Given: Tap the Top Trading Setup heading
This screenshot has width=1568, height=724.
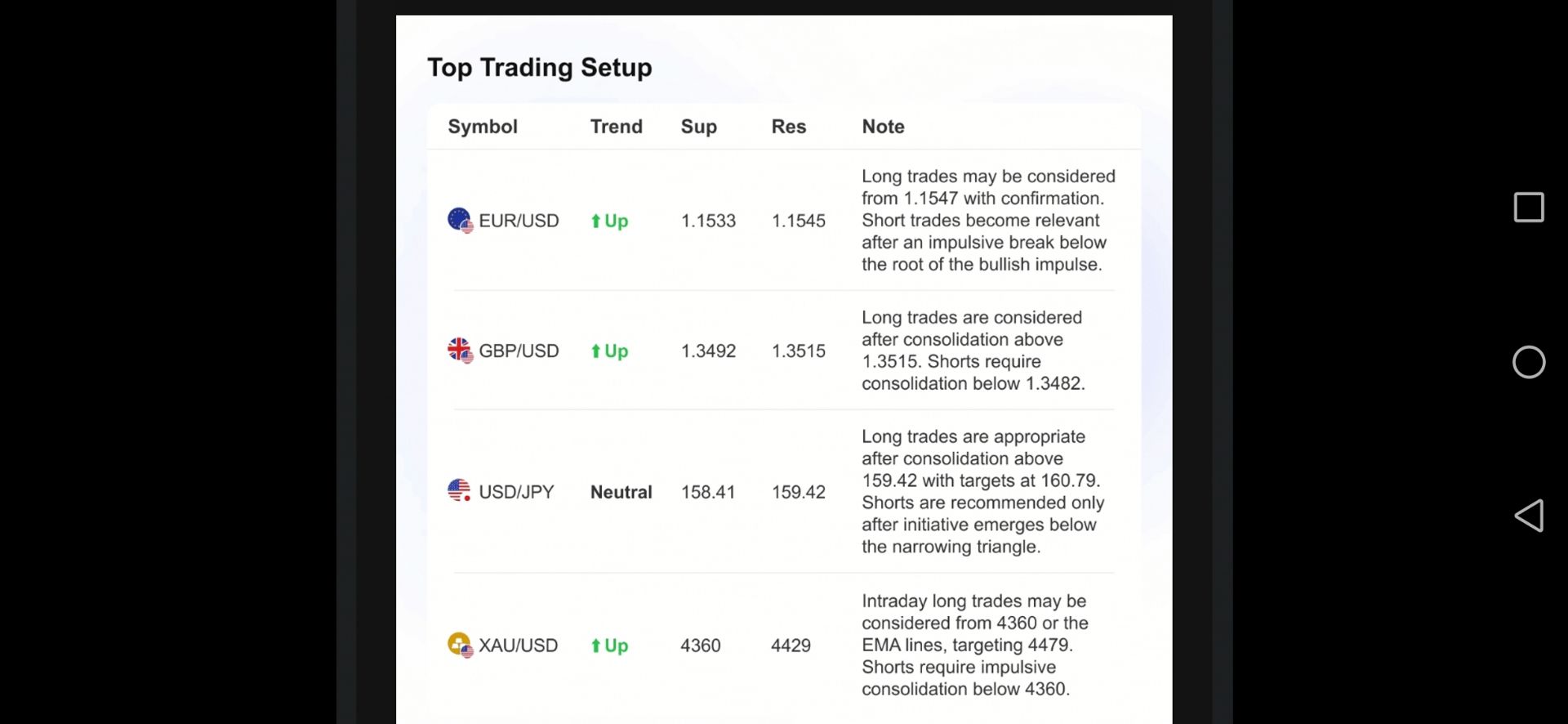Looking at the screenshot, I should [540, 68].
